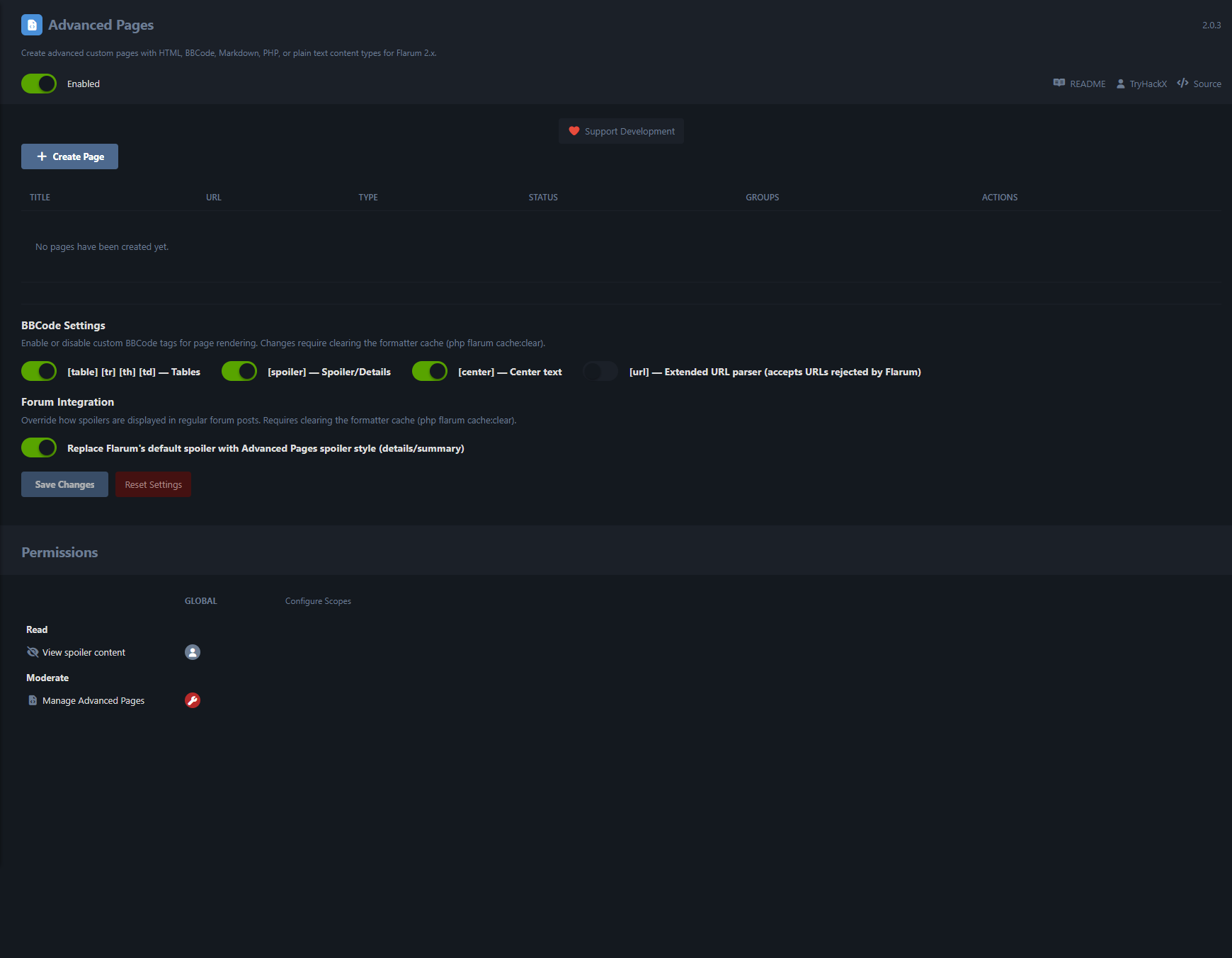Click Configure Scopes in Permissions
The image size is (1232, 958).
pos(318,601)
